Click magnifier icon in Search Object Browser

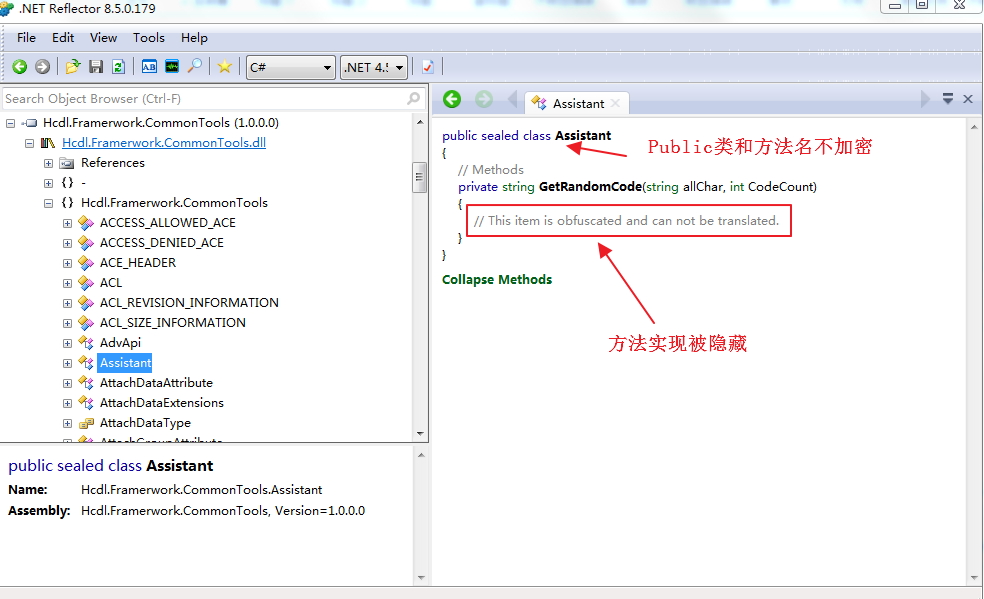[413, 98]
